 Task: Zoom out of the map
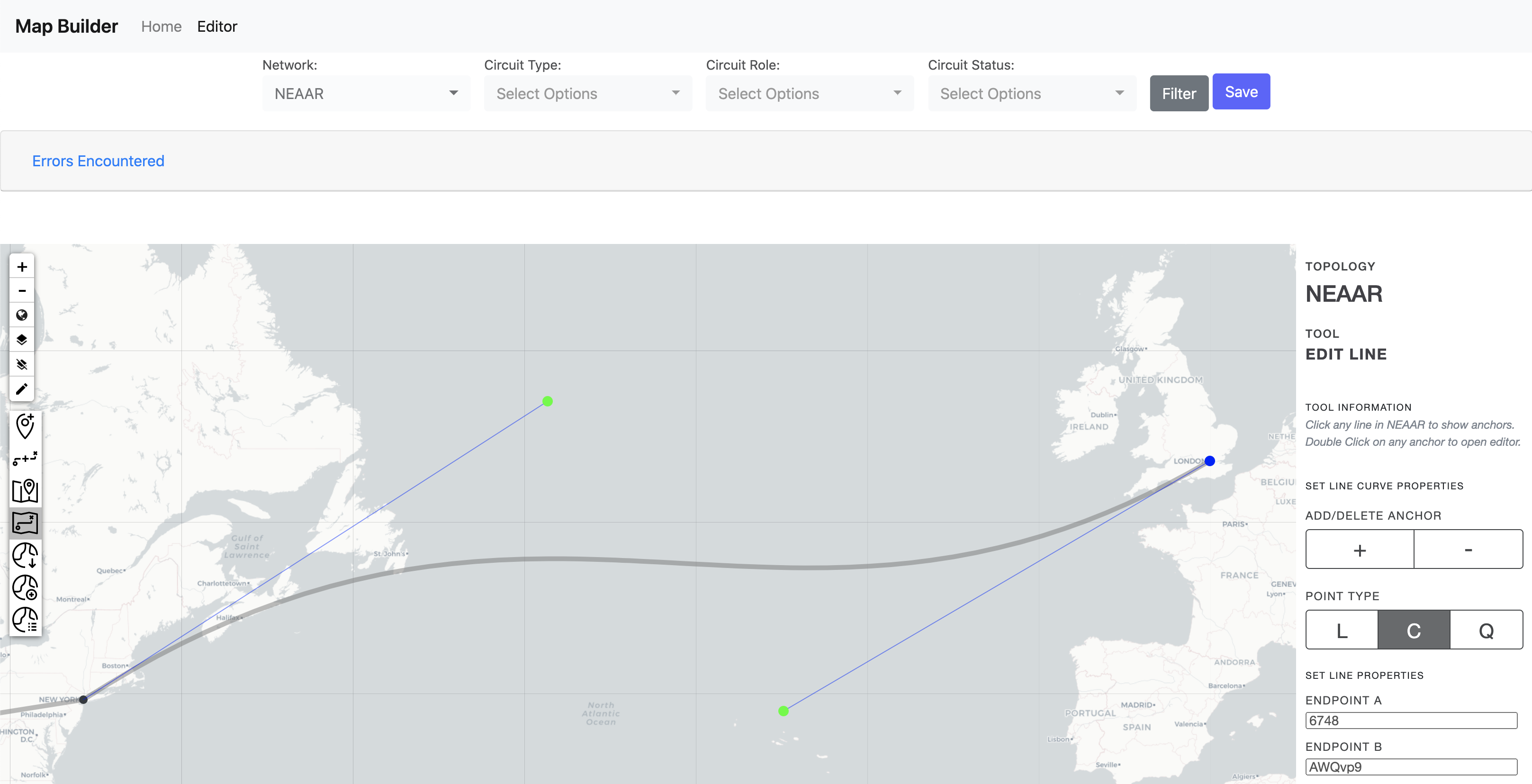[22, 291]
